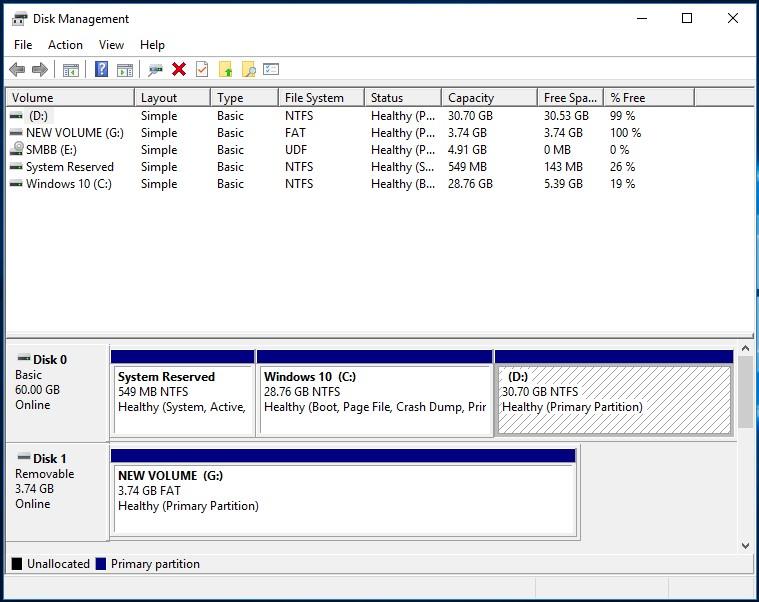
Task: Click the 0 MB free space cell
Action: pos(557,150)
